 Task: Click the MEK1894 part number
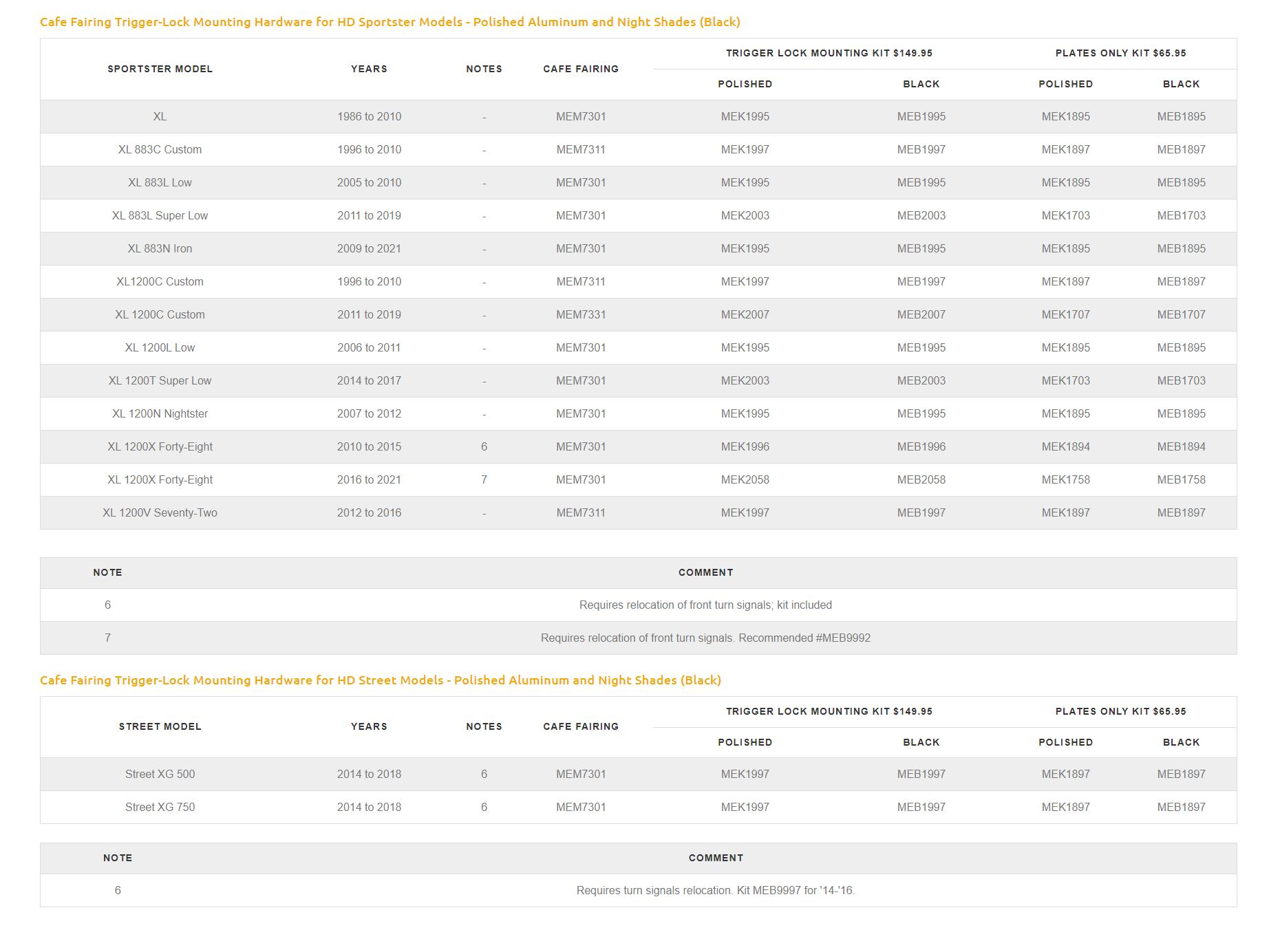(1066, 446)
